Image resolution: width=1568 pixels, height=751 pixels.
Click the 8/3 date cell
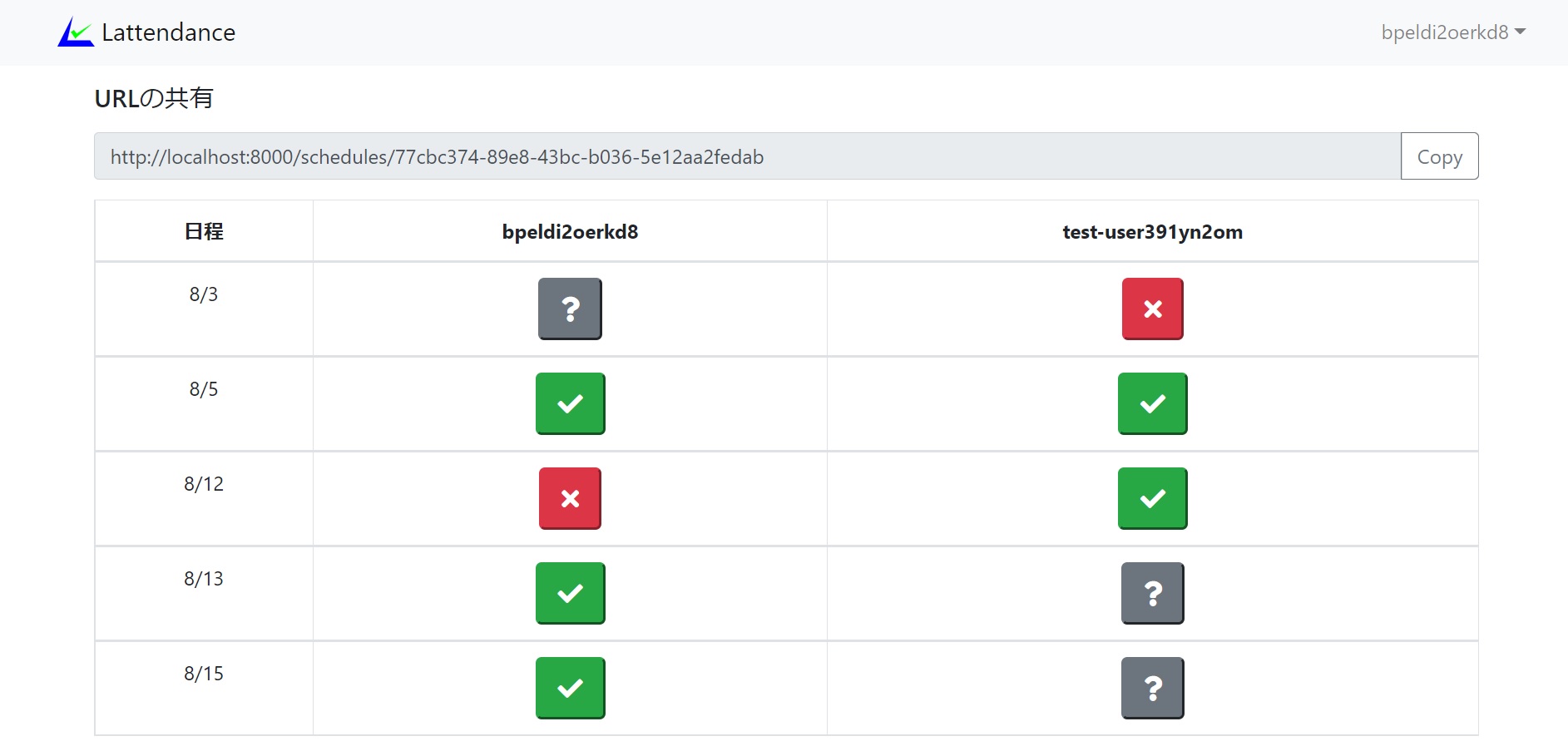click(204, 309)
